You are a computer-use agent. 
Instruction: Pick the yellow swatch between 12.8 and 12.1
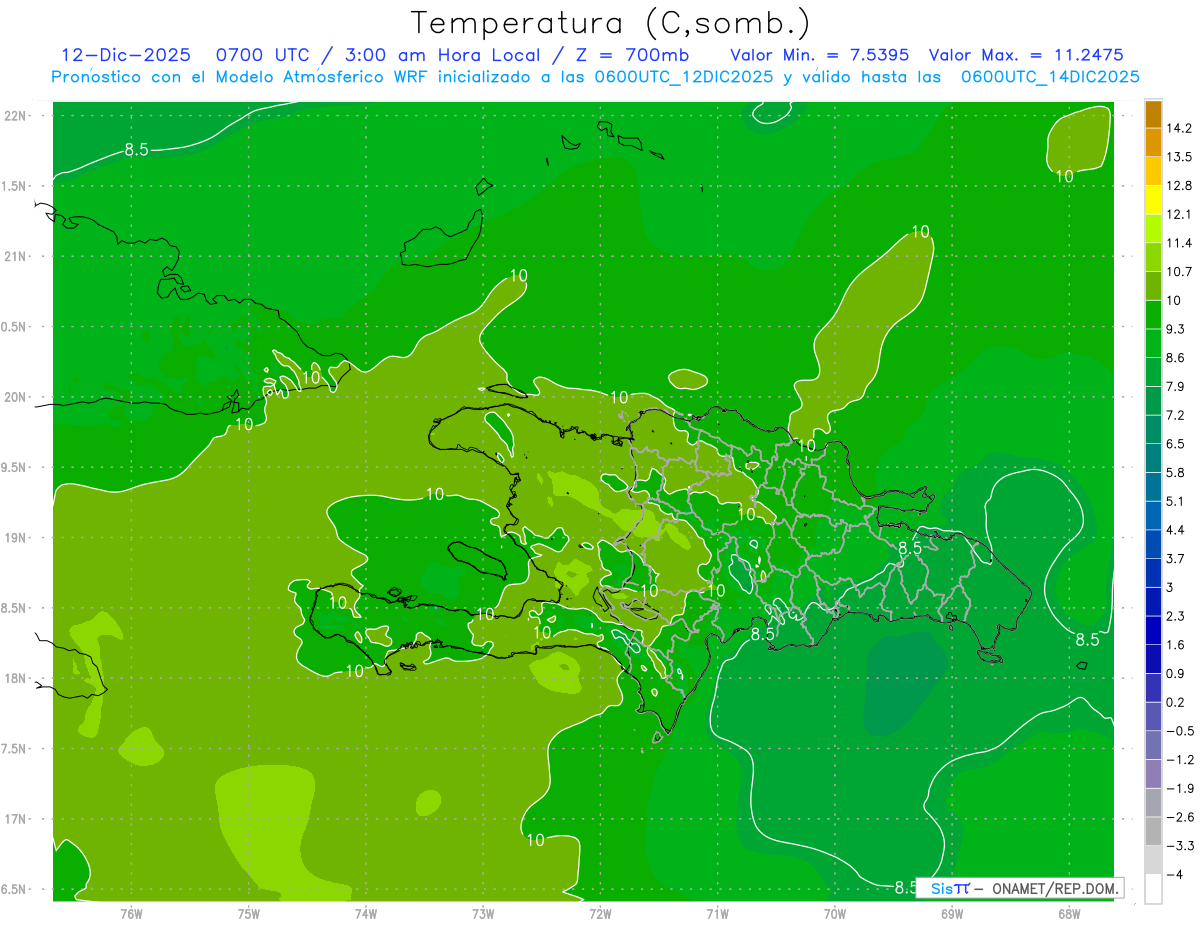tap(1153, 199)
